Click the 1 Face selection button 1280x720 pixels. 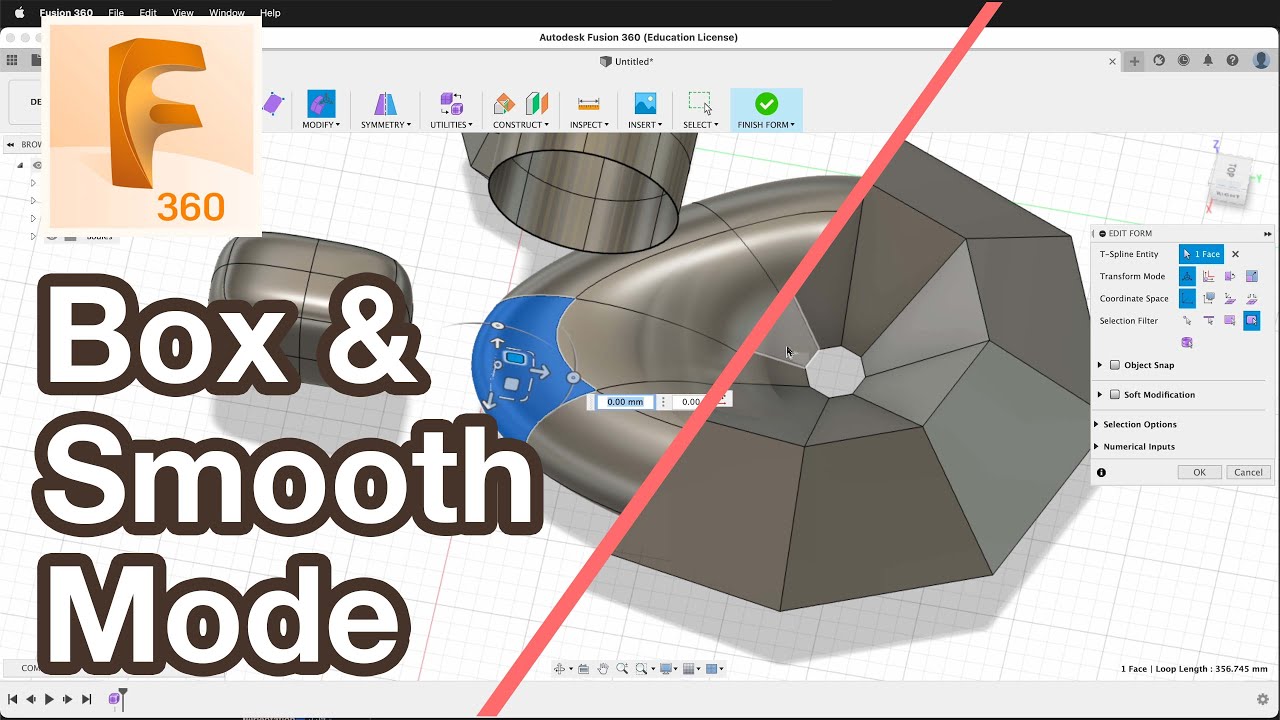(1201, 254)
